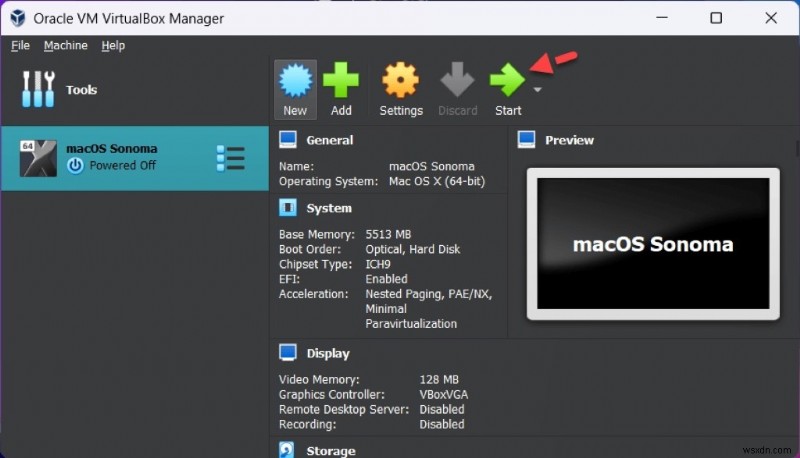Click the Preview section monitor icon
Viewport: 800px width, 458px height.
(527, 140)
